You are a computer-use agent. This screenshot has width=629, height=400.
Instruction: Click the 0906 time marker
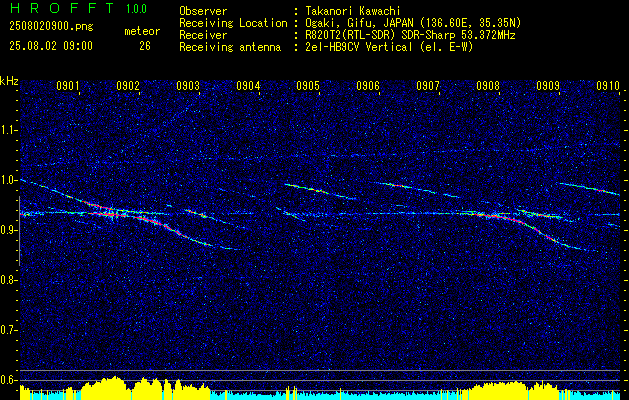[x=368, y=85]
